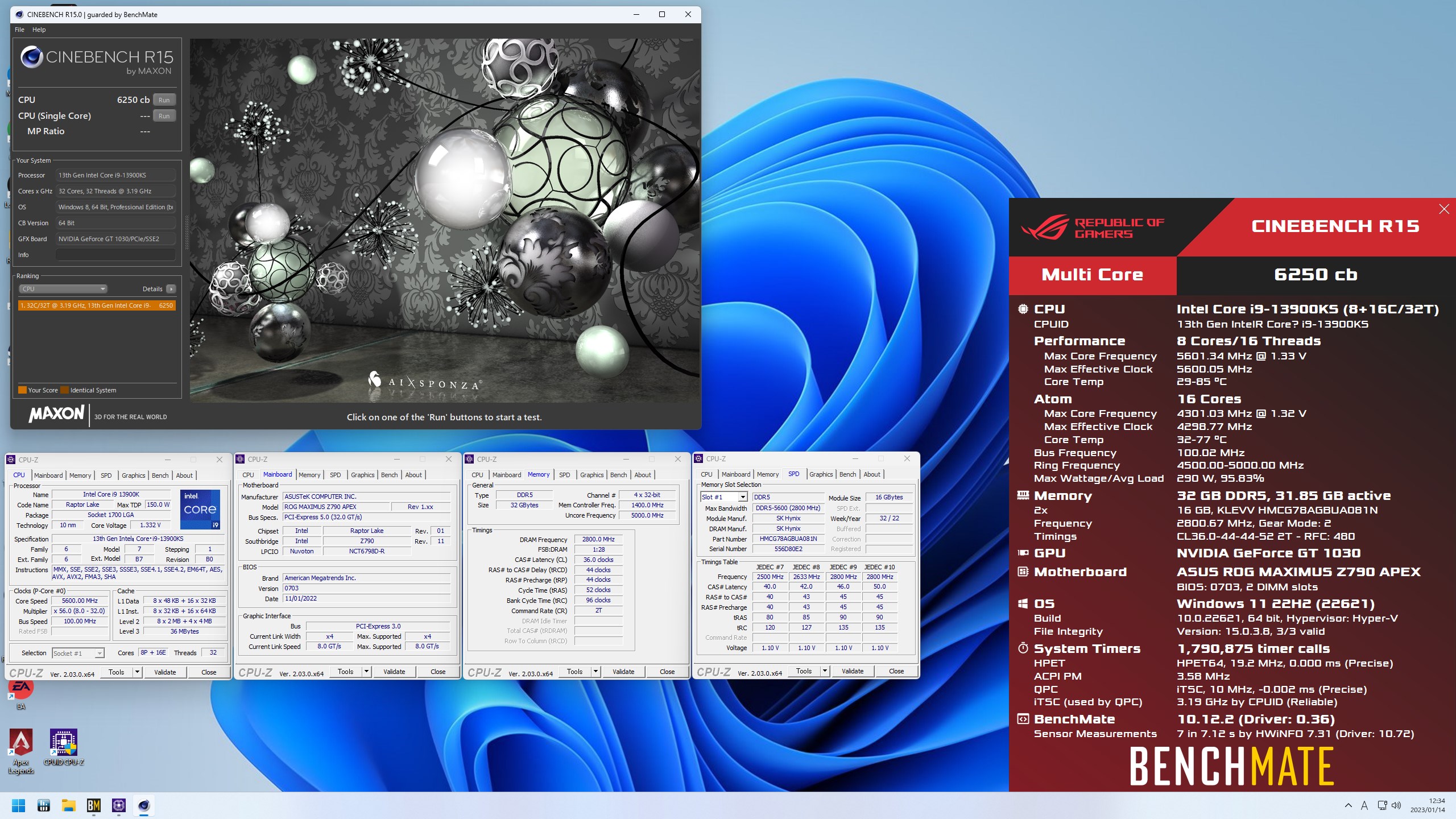
Task: Open network settings in system tray
Action: (1381, 805)
